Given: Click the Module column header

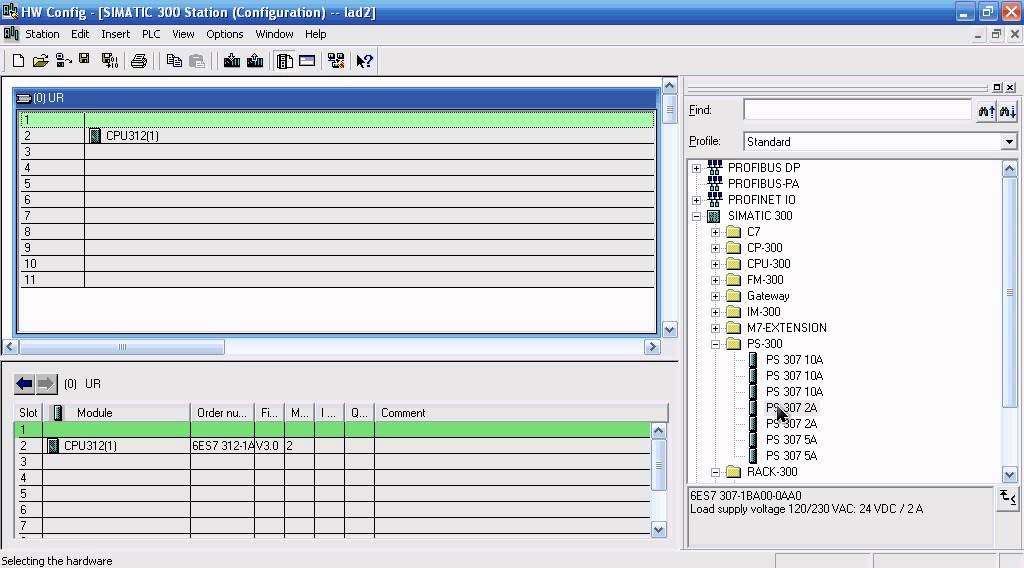Looking at the screenshot, I should 95,413.
